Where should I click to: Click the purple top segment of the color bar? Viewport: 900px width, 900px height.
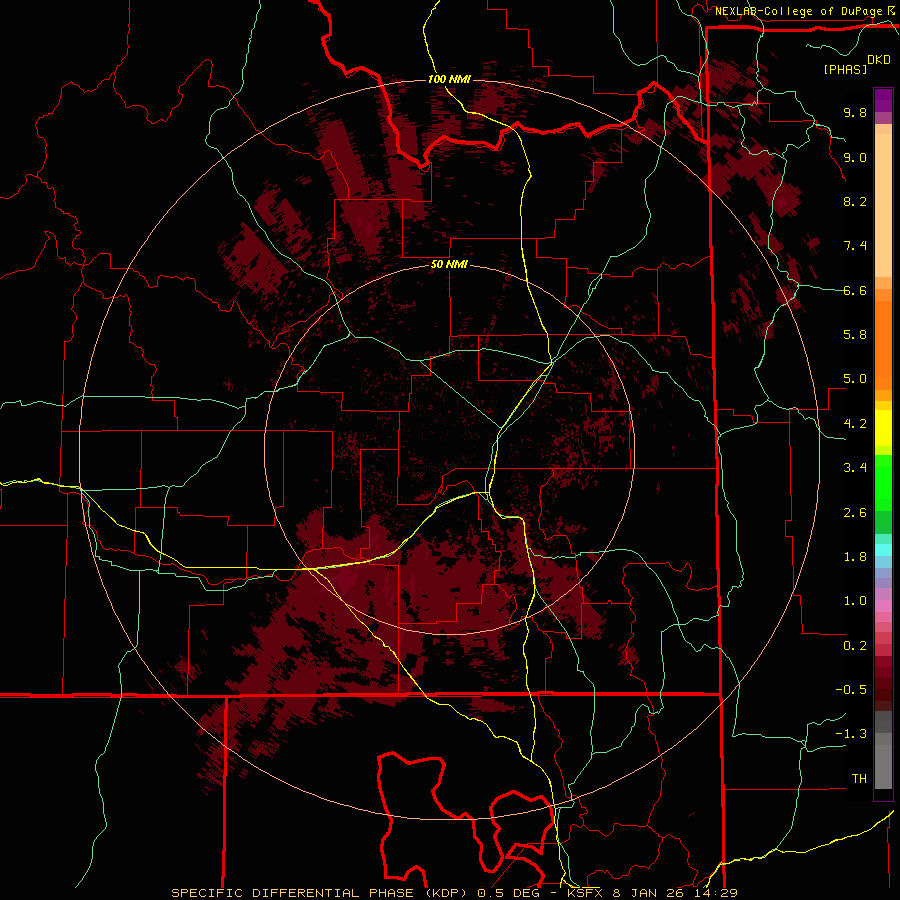tap(883, 101)
